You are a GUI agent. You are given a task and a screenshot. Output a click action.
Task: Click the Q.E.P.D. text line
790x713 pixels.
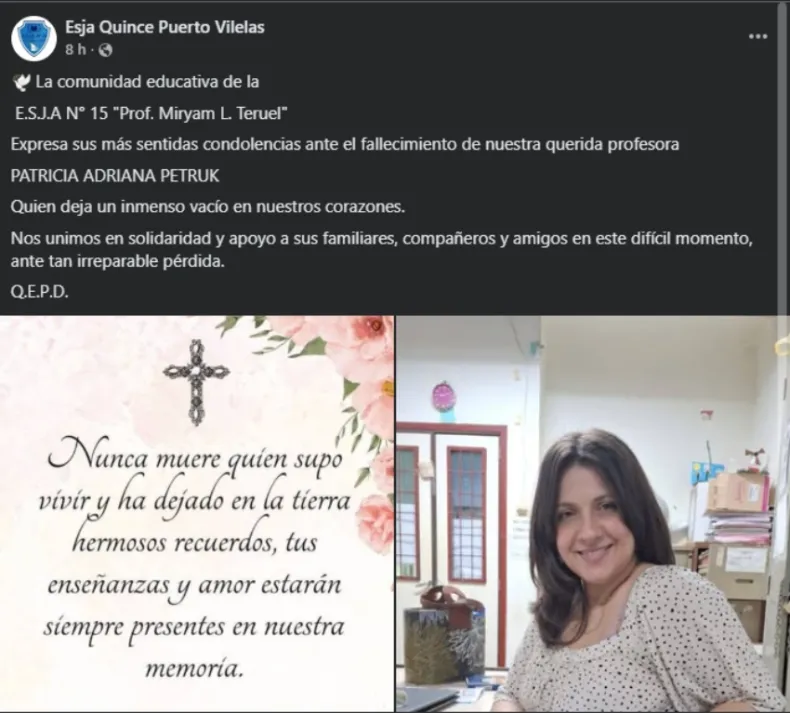tap(39, 292)
